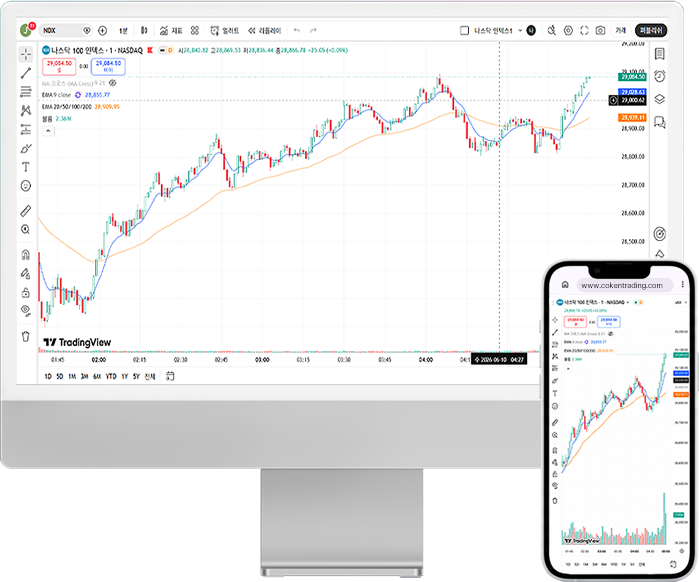This screenshot has height=582, width=699.
Task: Open the user profile avatar with notification badge
Action: (27, 30)
